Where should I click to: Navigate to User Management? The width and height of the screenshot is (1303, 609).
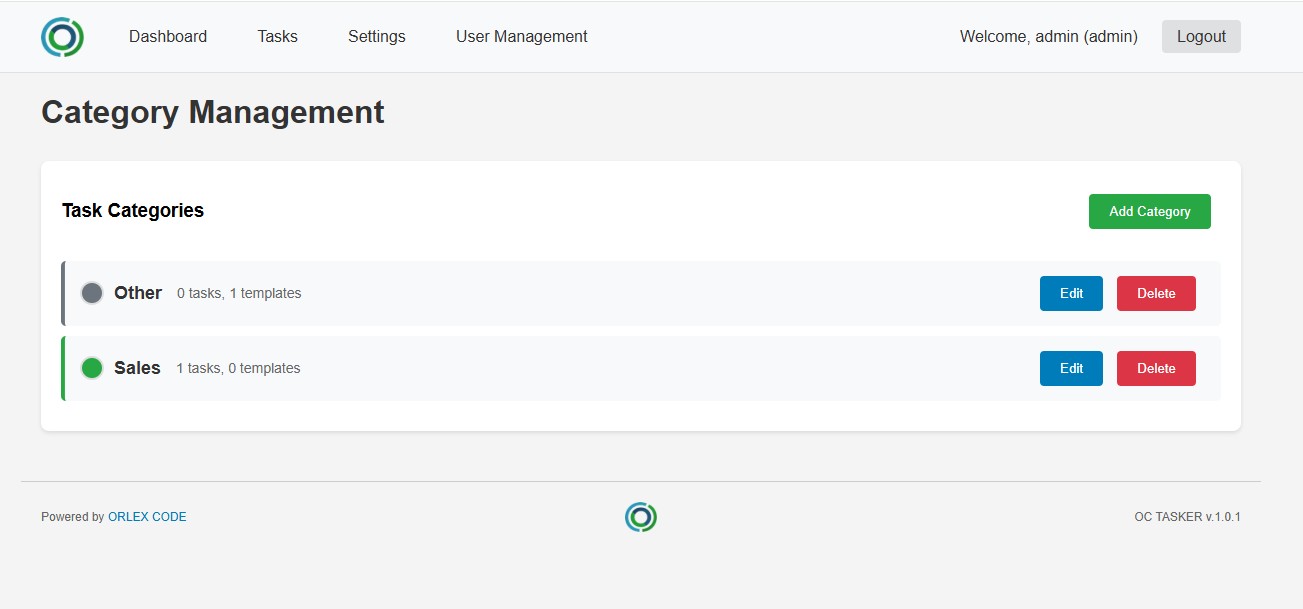coord(521,37)
